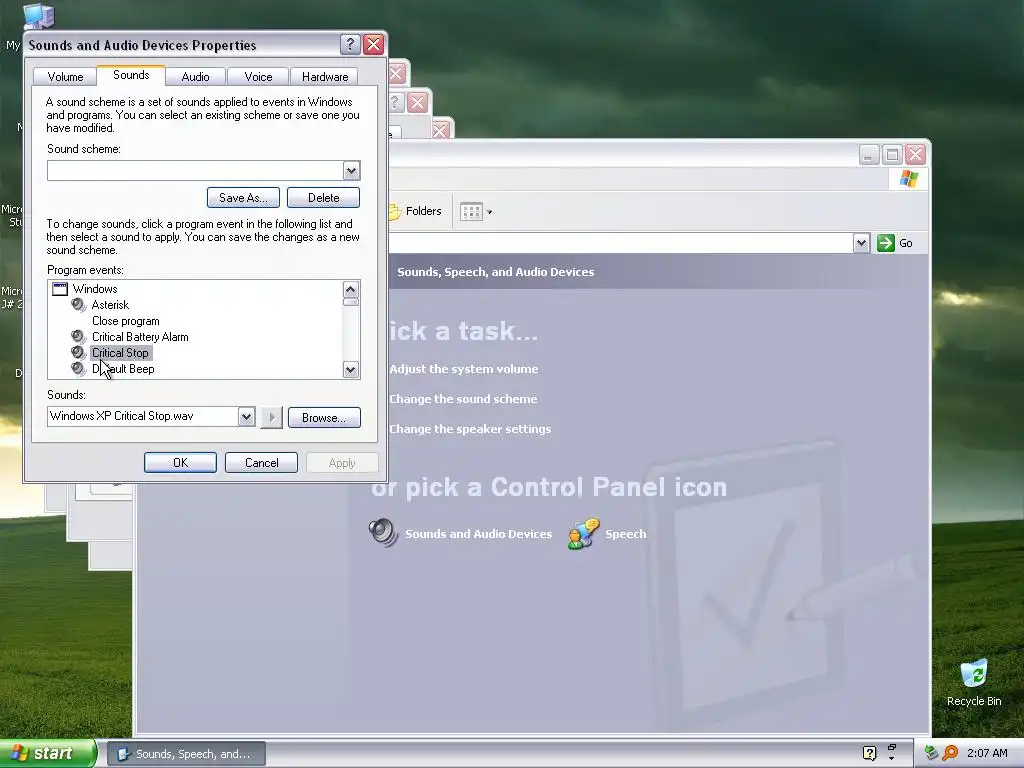Screen dimensions: 1024x768
Task: Open the Audio tab
Action: pyautogui.click(x=195, y=77)
